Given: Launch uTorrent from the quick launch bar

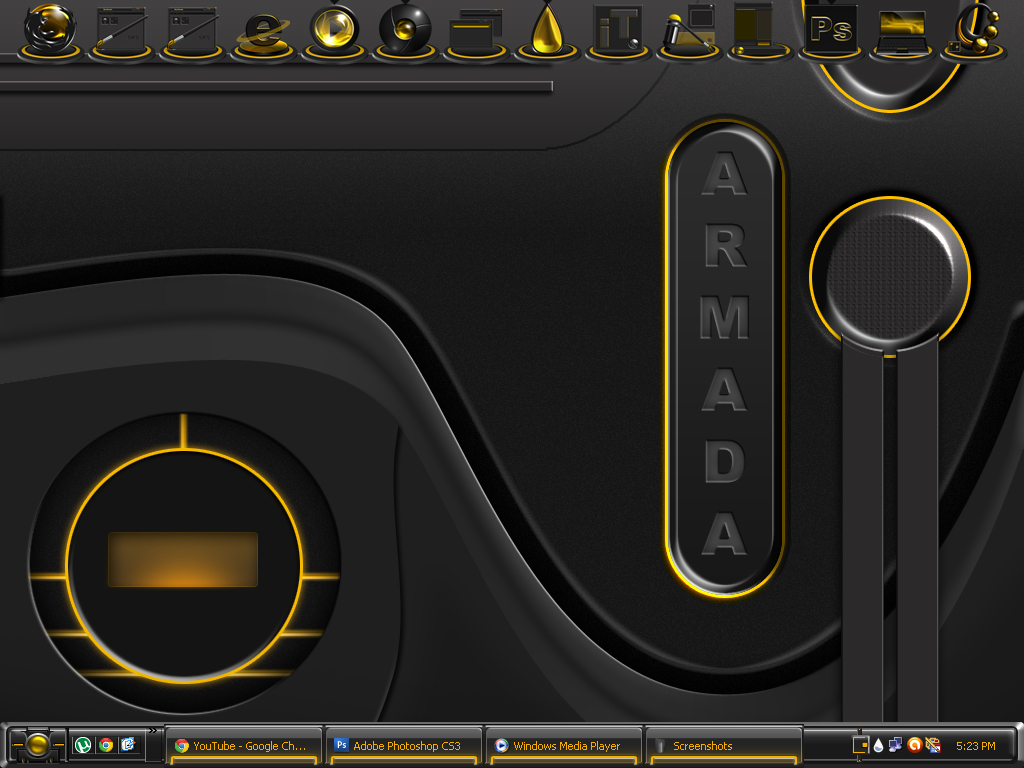Looking at the screenshot, I should 83,745.
